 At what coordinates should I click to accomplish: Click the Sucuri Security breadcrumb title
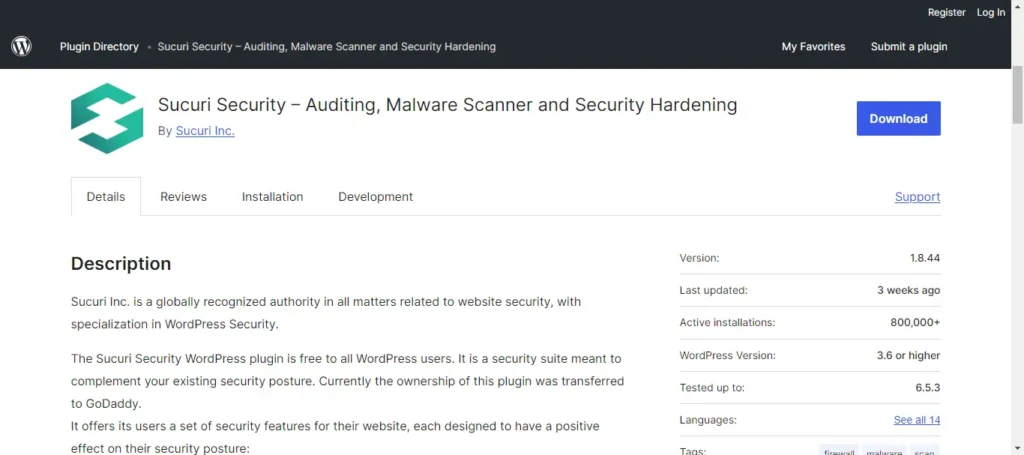[327, 46]
